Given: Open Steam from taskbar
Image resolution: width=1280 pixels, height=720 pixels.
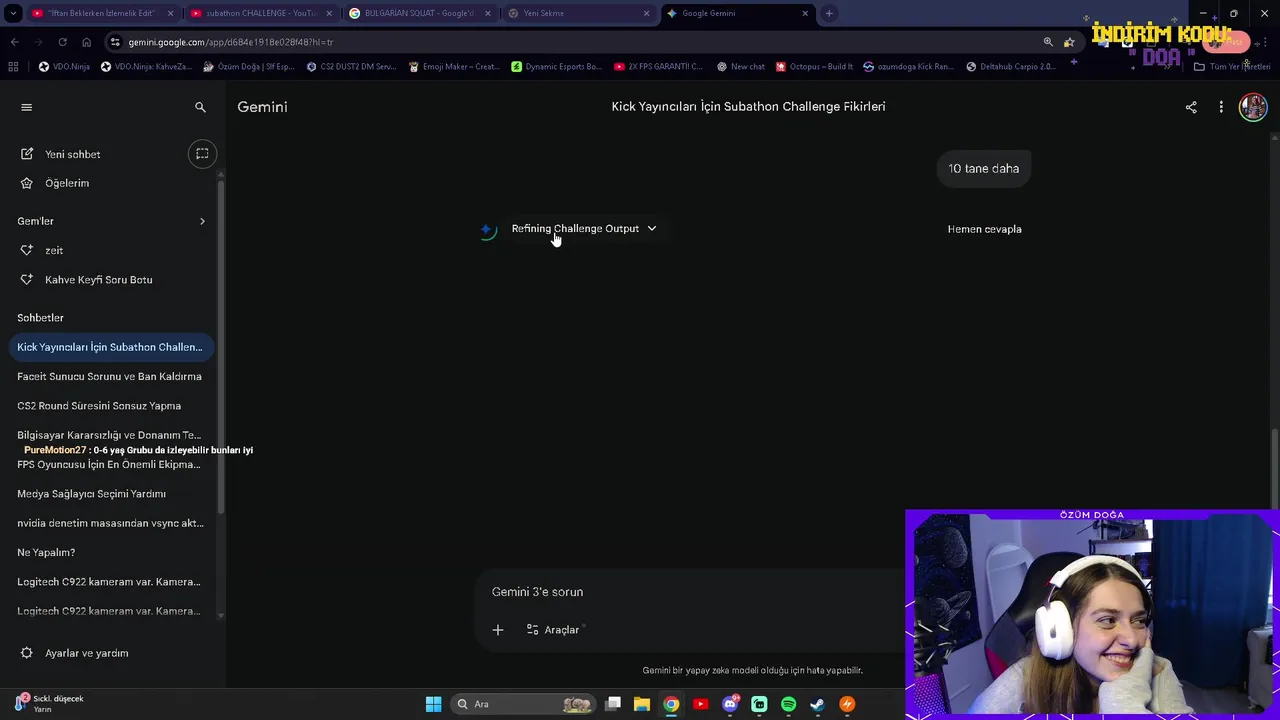Looking at the screenshot, I should click(x=817, y=704).
